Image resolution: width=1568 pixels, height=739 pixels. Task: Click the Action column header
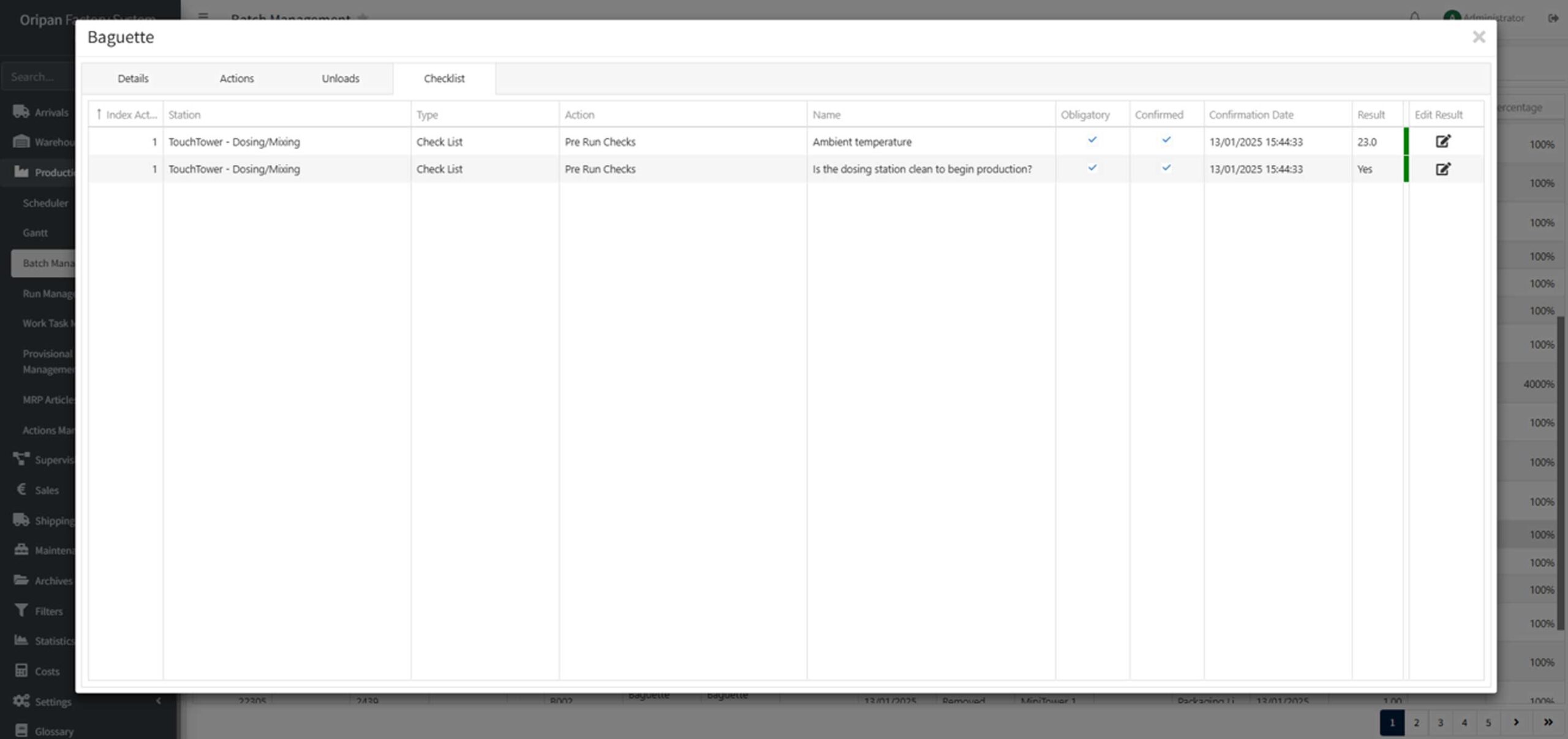coord(683,115)
